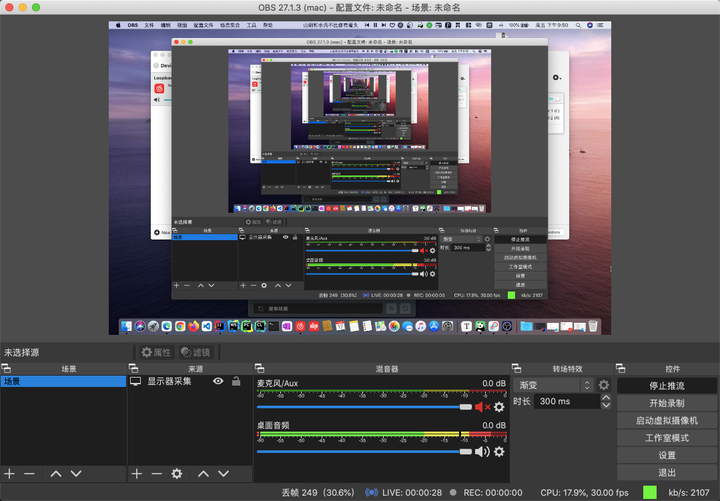Increase 时长 with the up stepper arrow
Screen dimensions: 720x501
(606, 398)
